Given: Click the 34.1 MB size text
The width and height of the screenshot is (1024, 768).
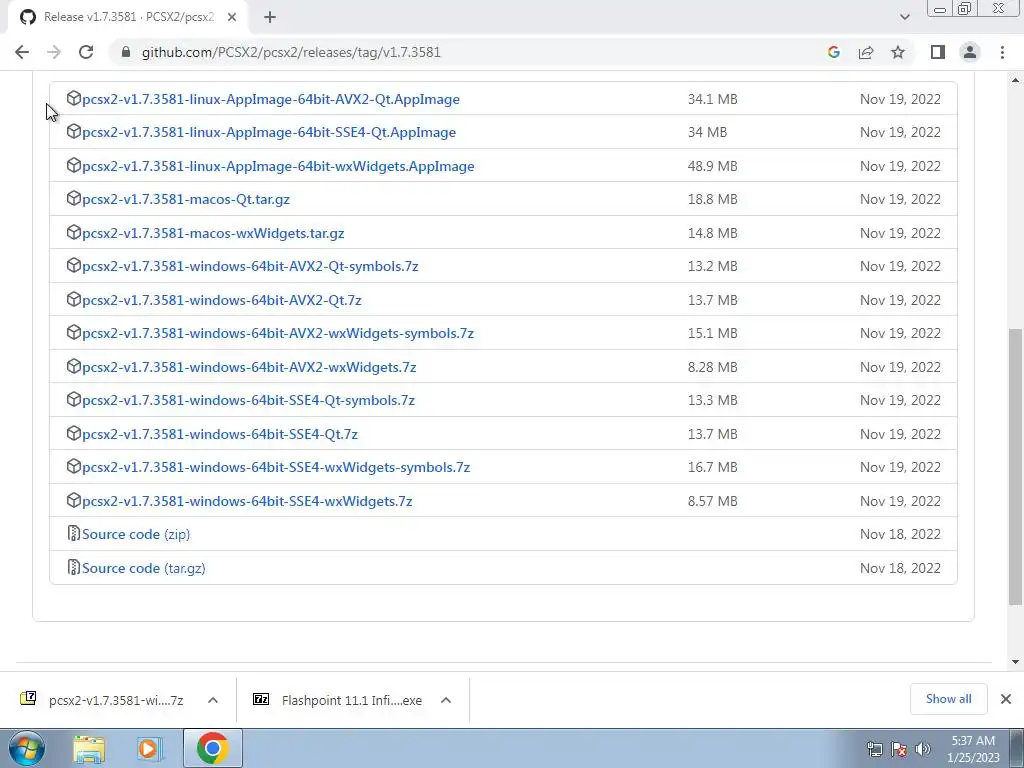Looking at the screenshot, I should click(x=712, y=99).
